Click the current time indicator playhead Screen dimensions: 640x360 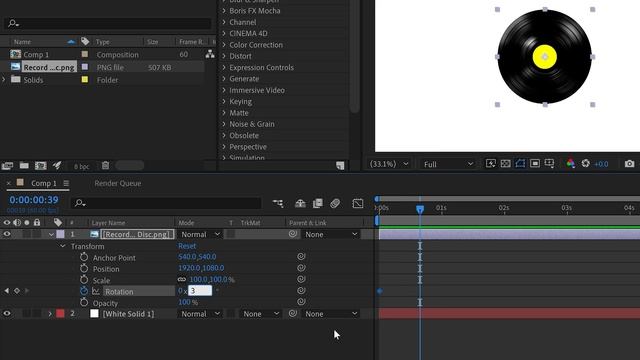point(420,209)
